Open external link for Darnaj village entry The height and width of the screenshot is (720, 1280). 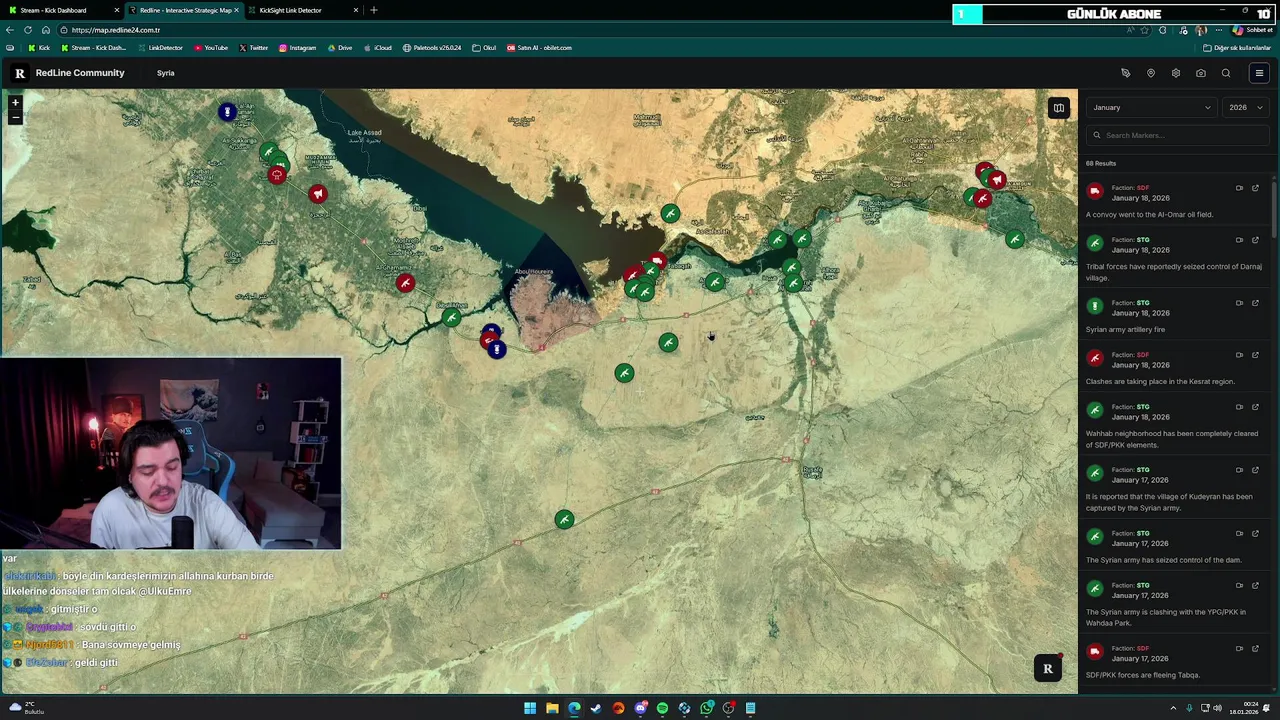tap(1255, 240)
